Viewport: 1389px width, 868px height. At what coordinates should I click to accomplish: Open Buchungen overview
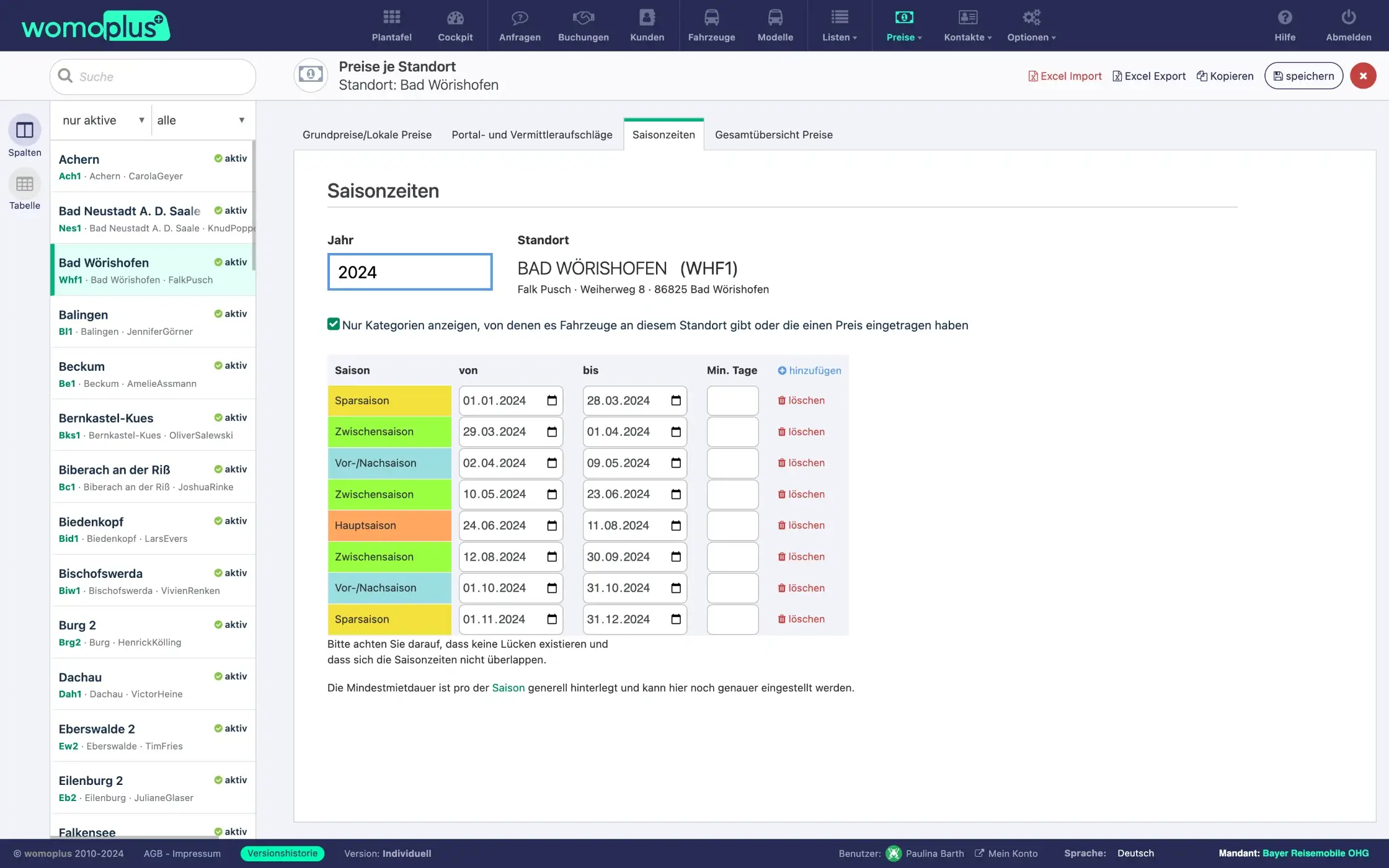[583, 25]
